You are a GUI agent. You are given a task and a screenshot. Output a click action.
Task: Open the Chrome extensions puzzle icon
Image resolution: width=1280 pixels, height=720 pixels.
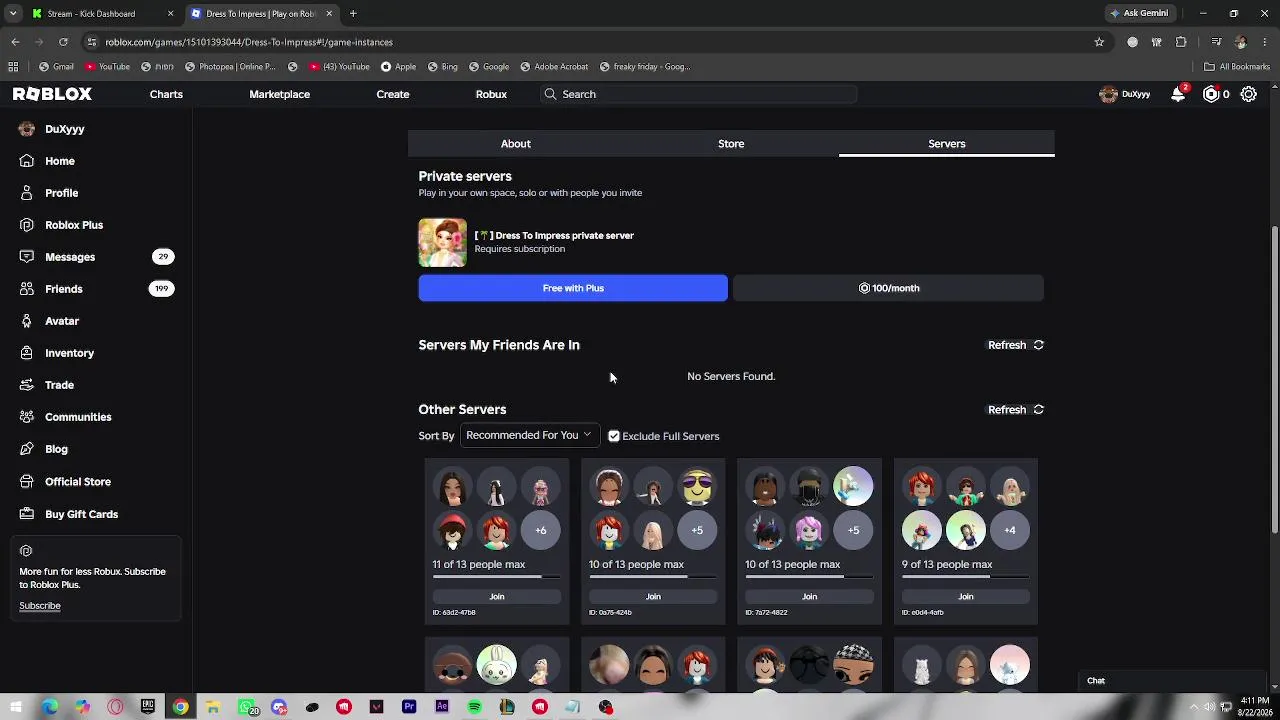(1181, 42)
